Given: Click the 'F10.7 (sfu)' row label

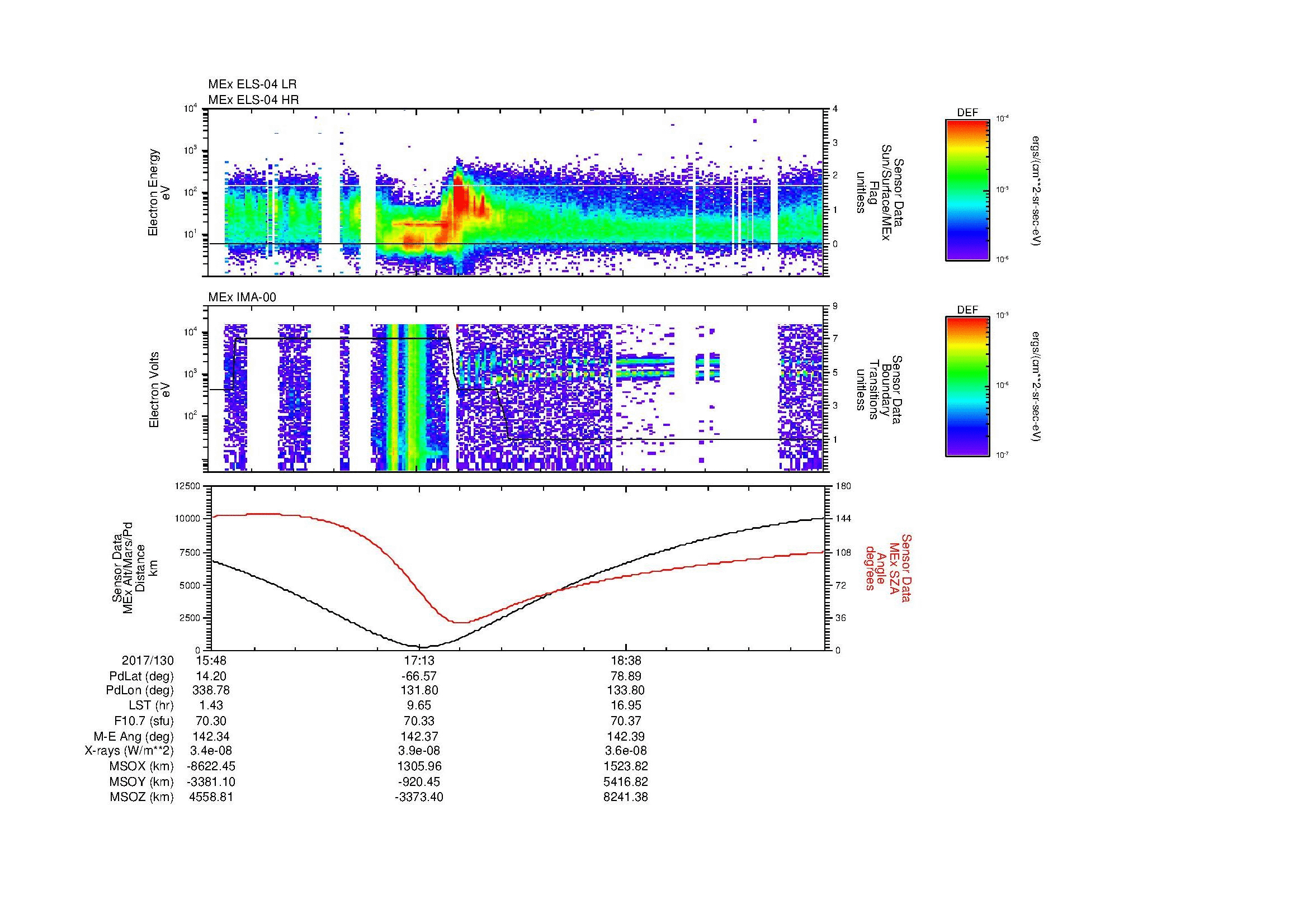Looking at the screenshot, I should click(144, 721).
